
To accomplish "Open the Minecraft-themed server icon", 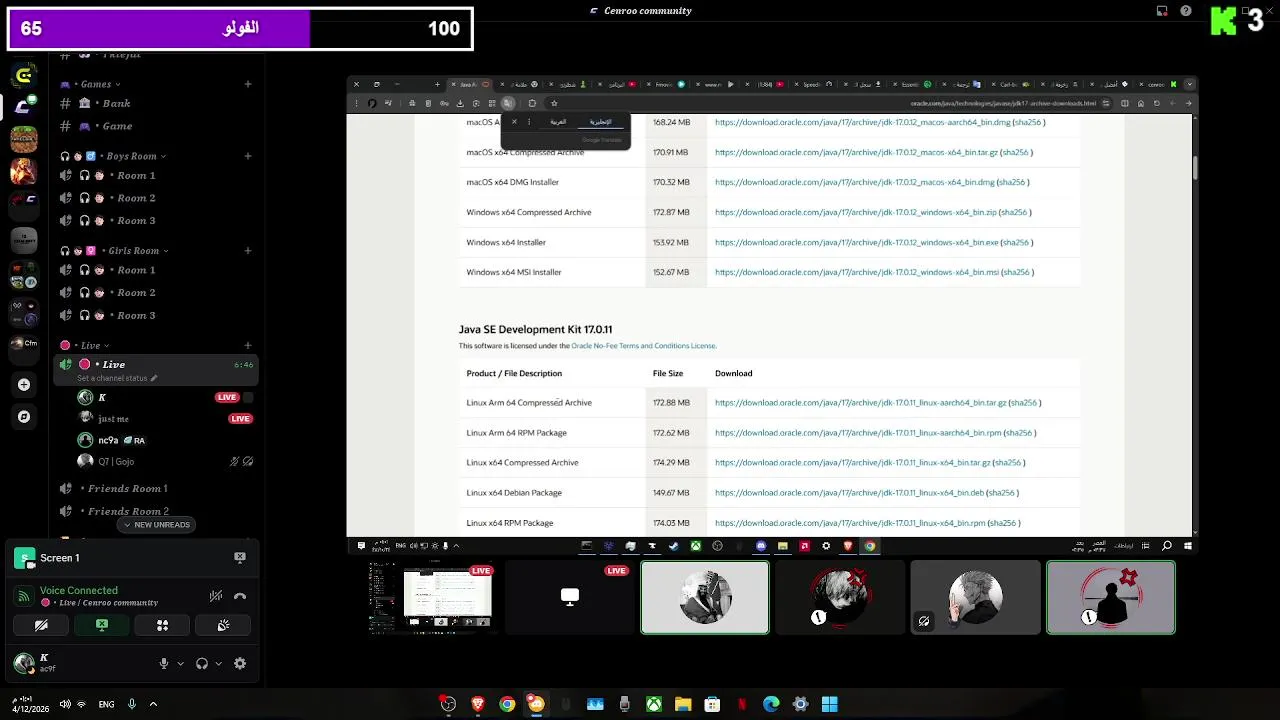I will 24,139.
